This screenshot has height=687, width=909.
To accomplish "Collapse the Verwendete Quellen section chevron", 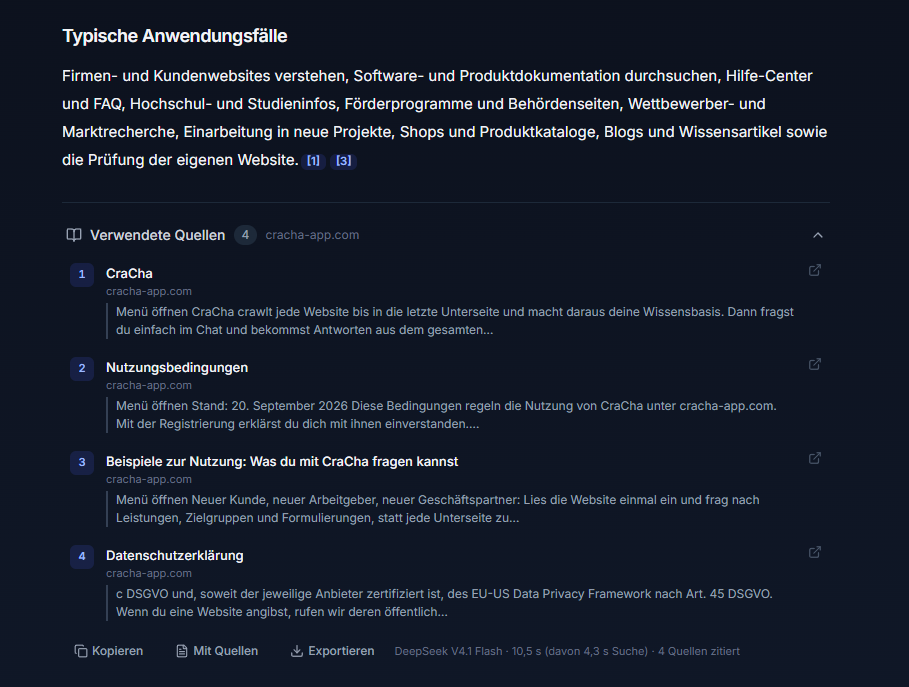I will click(817, 235).
